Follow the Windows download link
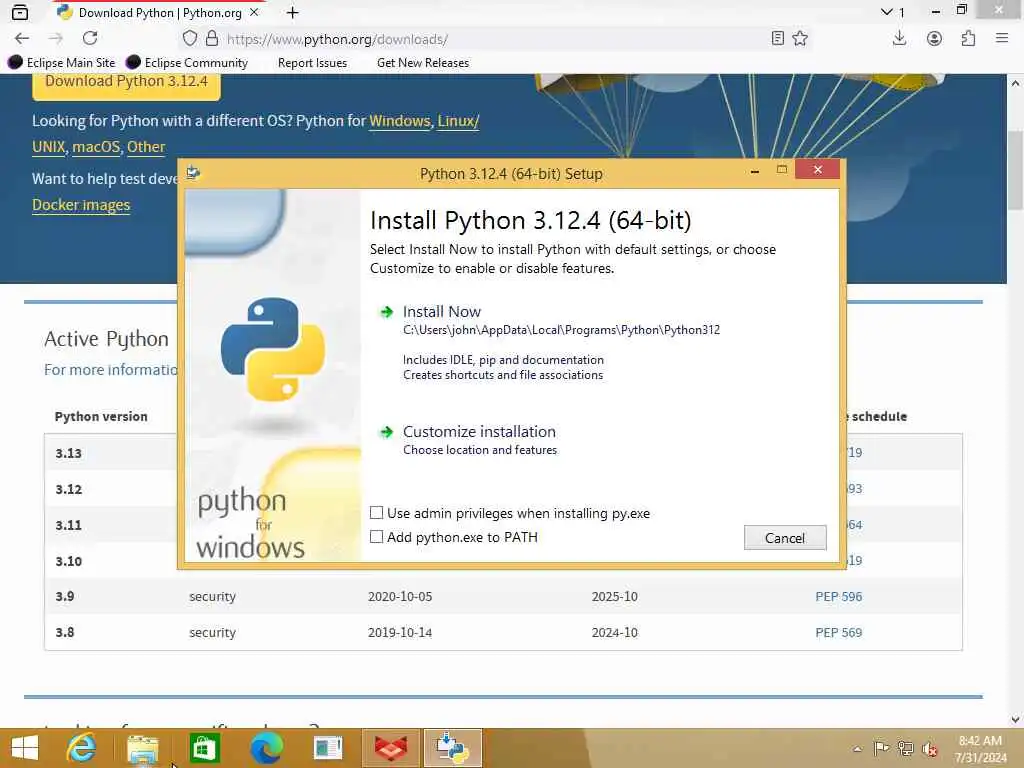 (x=400, y=121)
